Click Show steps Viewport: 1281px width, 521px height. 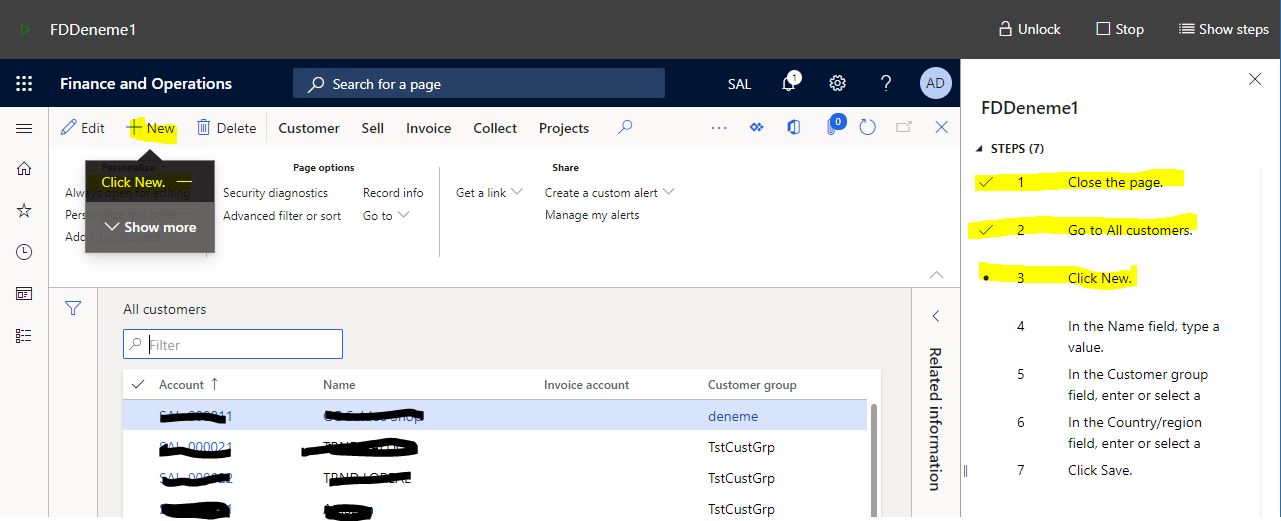(1223, 29)
